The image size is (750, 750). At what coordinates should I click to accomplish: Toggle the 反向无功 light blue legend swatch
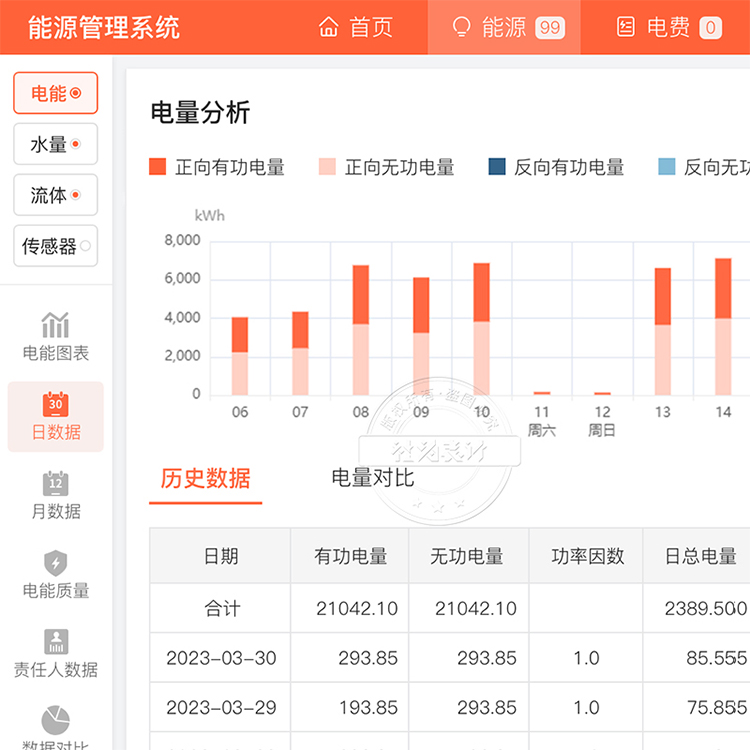667,167
